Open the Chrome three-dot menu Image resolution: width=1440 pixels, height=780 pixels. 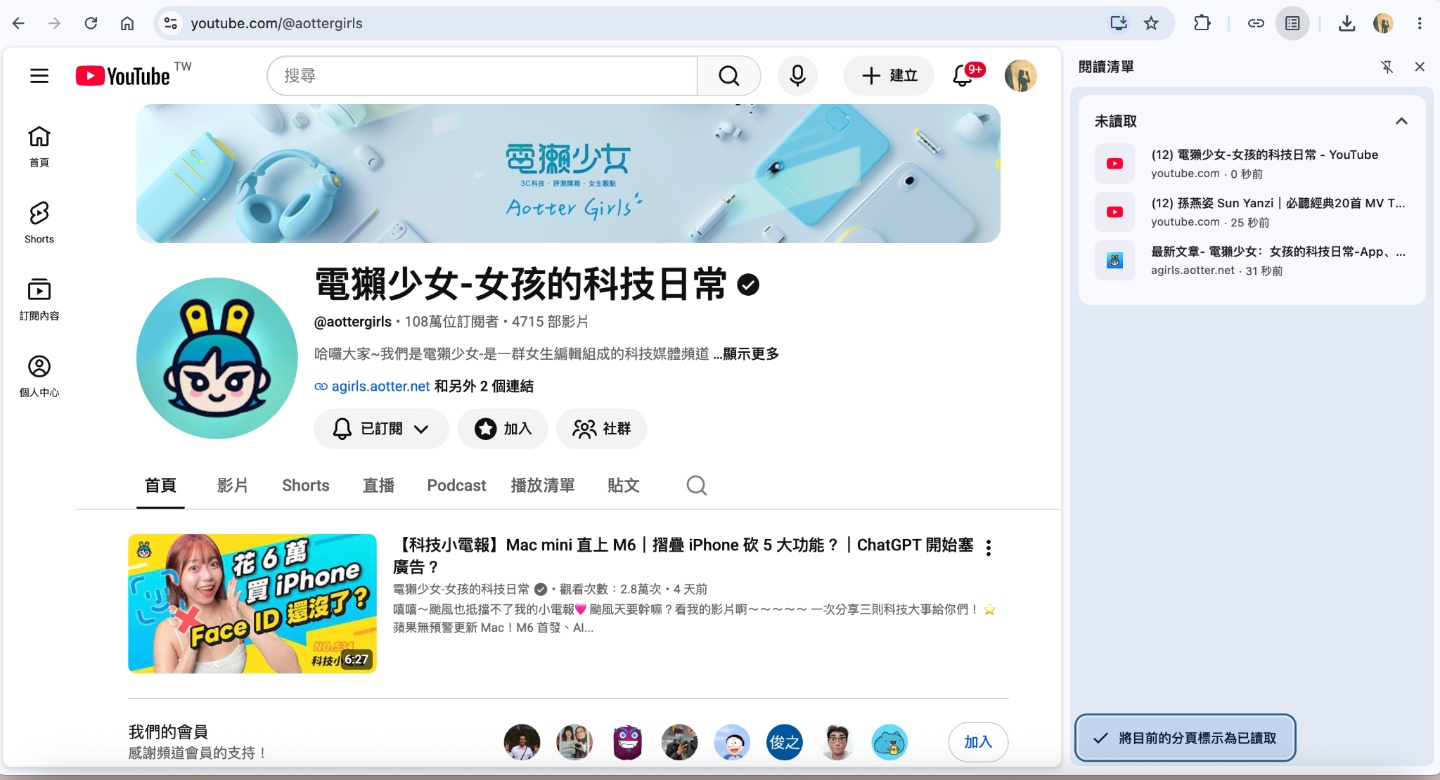(1421, 23)
